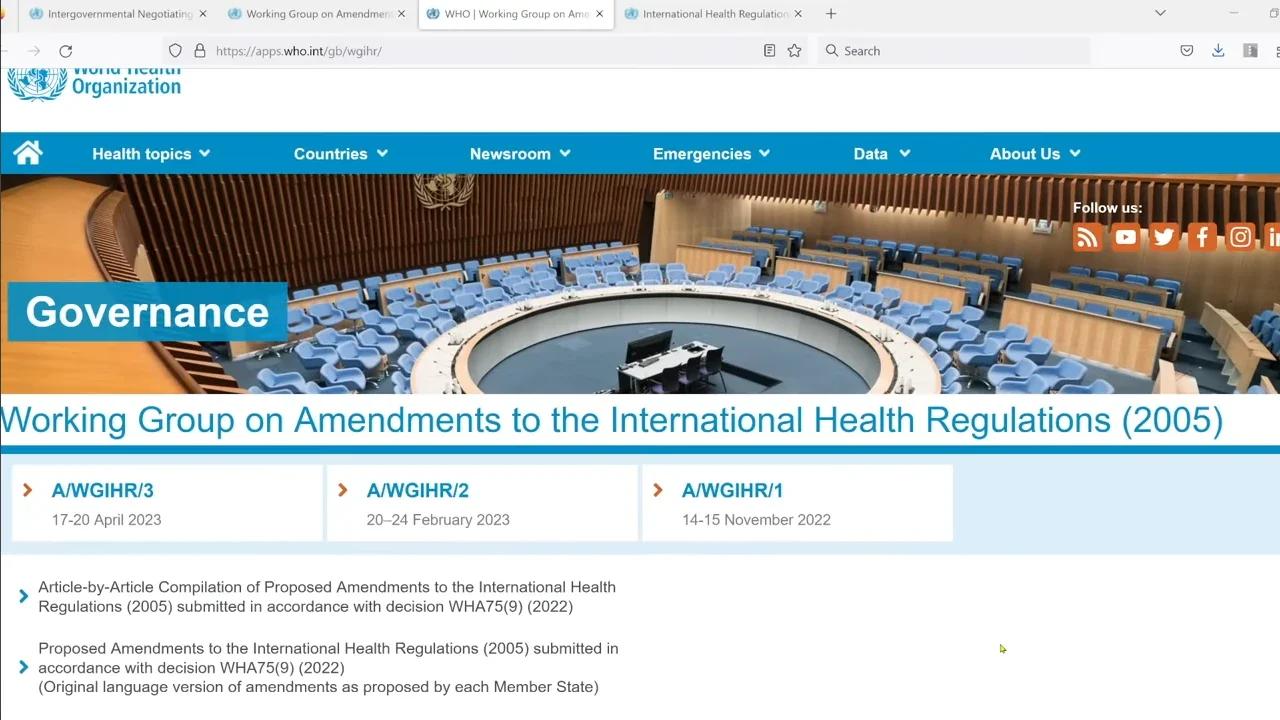1280x720 pixels.
Task: Open the RSS feed icon
Action: coord(1087,237)
